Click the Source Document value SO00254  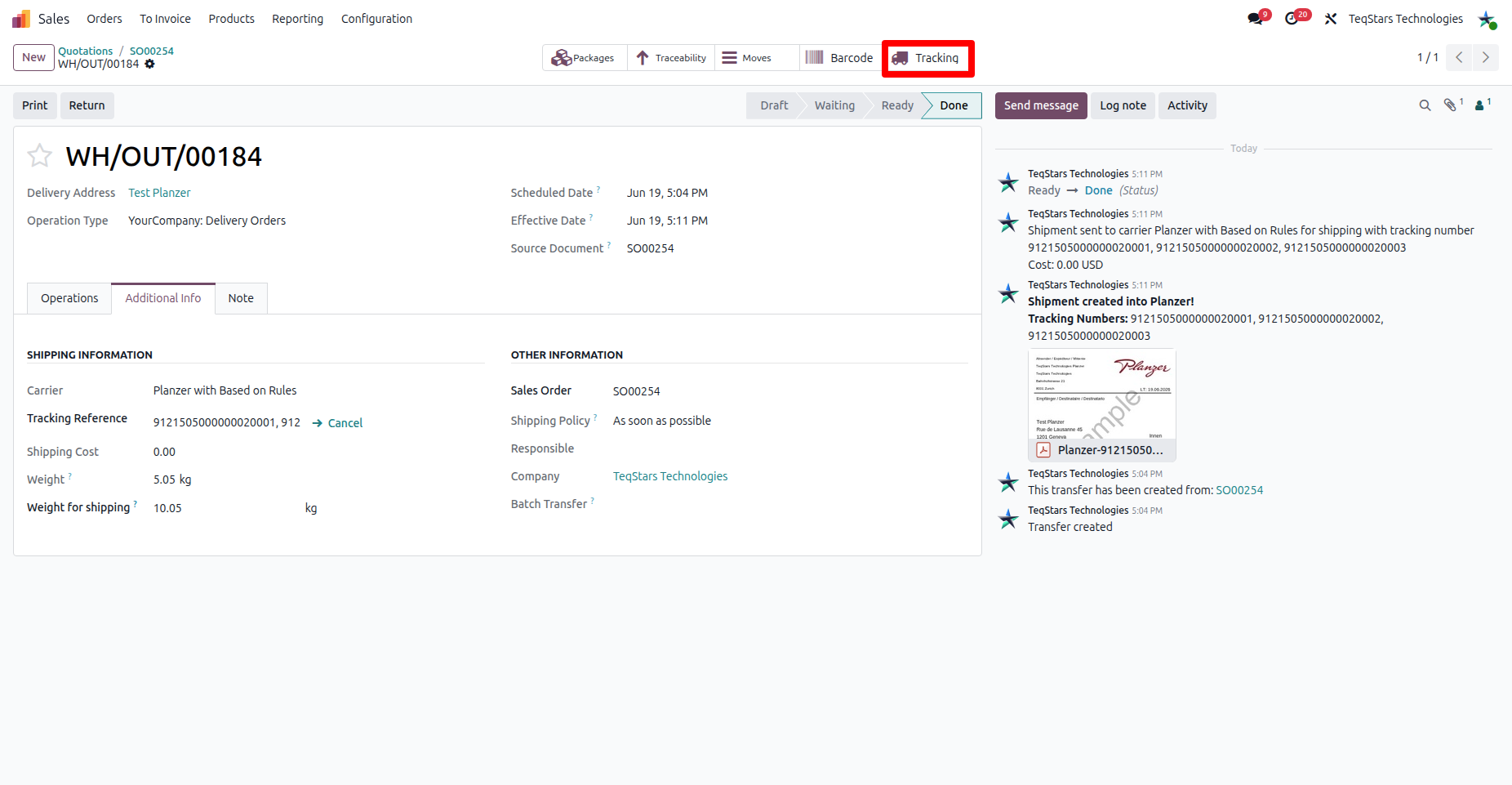tap(651, 248)
